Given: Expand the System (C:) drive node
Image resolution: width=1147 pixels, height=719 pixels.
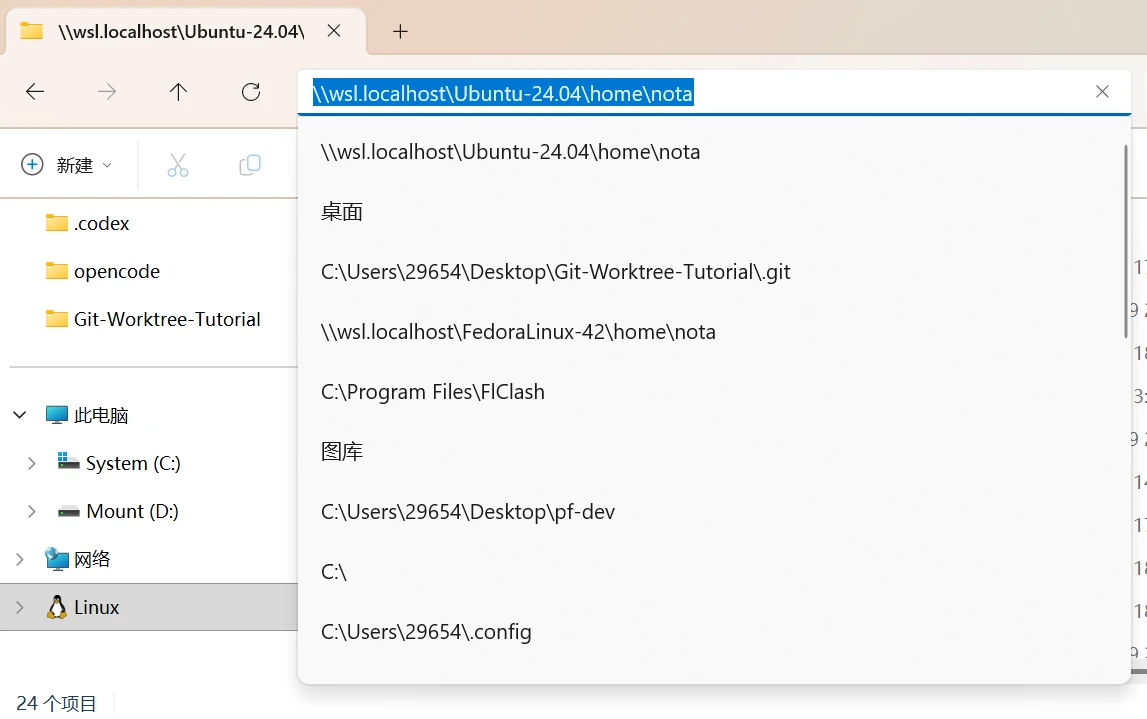Looking at the screenshot, I should click(32, 463).
